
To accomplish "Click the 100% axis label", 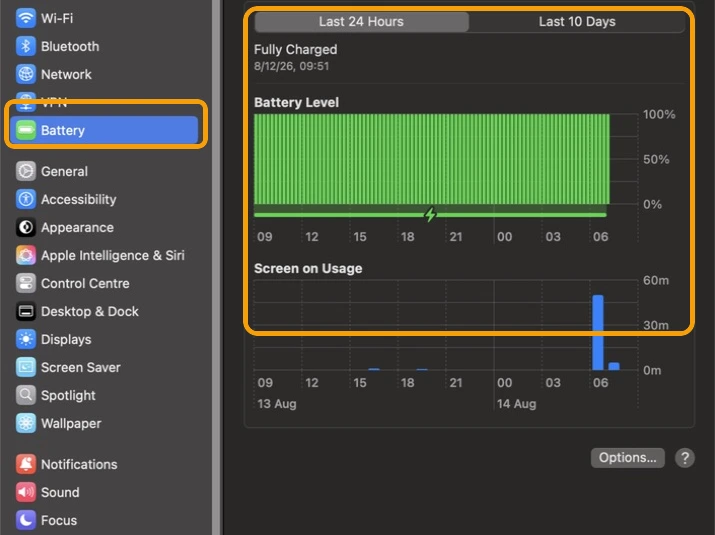I will (659, 114).
